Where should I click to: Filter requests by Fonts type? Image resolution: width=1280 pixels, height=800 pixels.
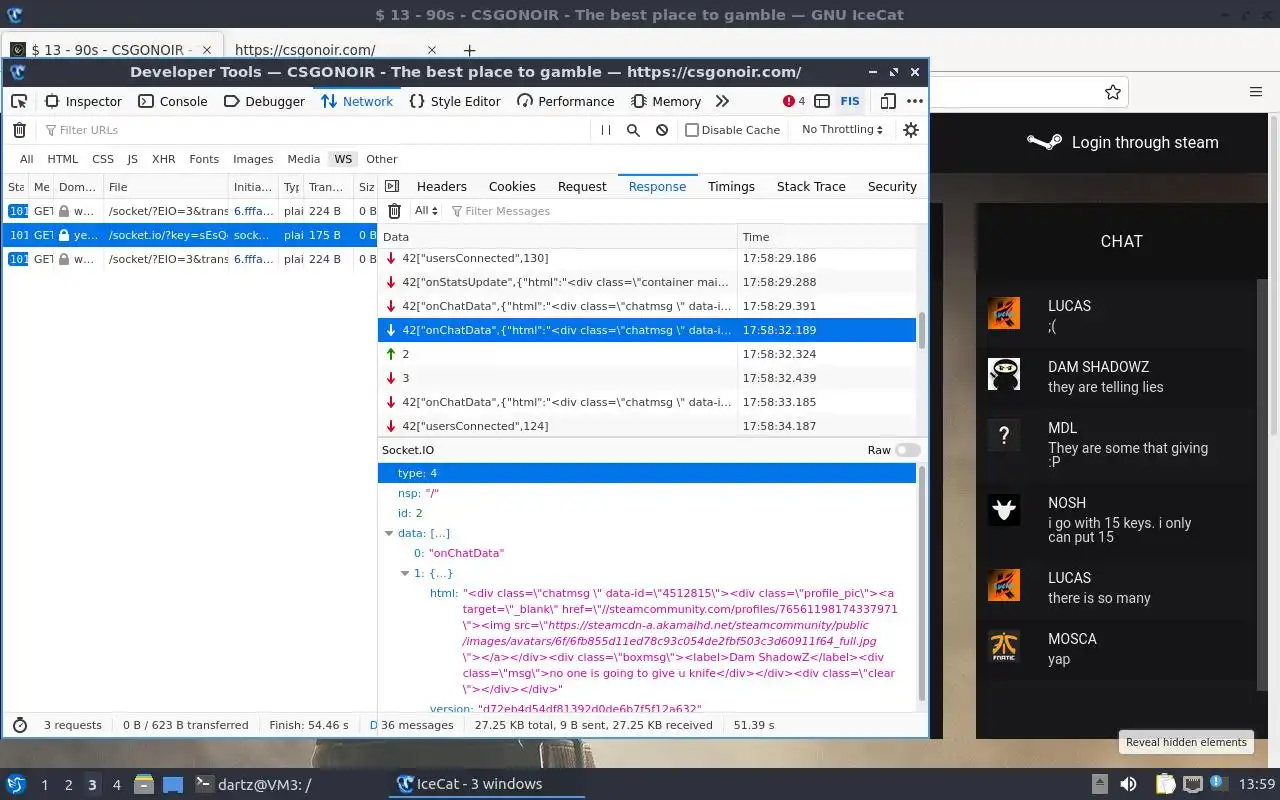[x=204, y=159]
